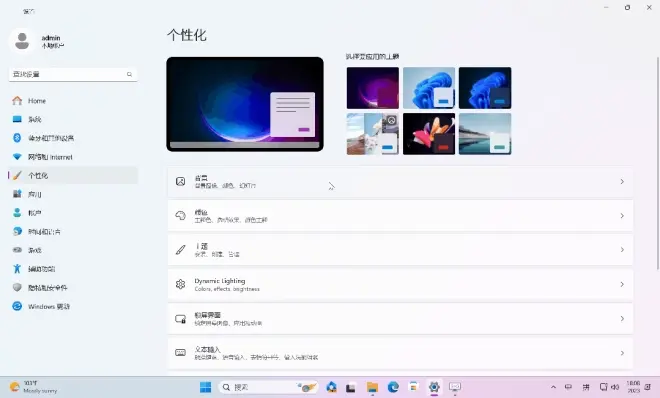Open the 应用 (Apps) sidebar item

[x=72, y=194]
